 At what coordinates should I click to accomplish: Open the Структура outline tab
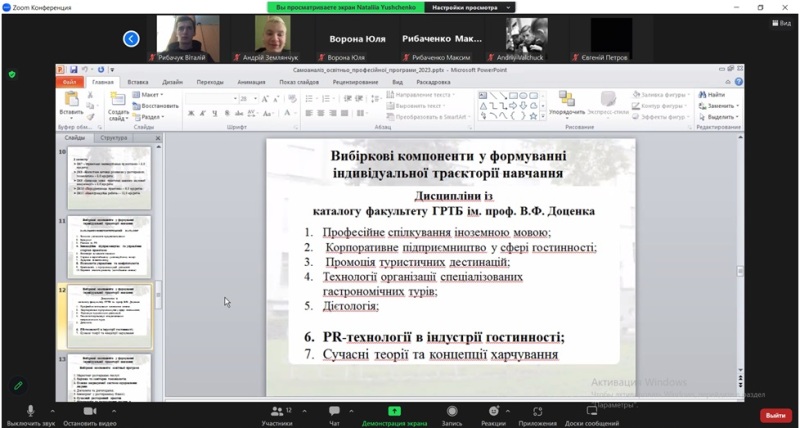[114, 138]
